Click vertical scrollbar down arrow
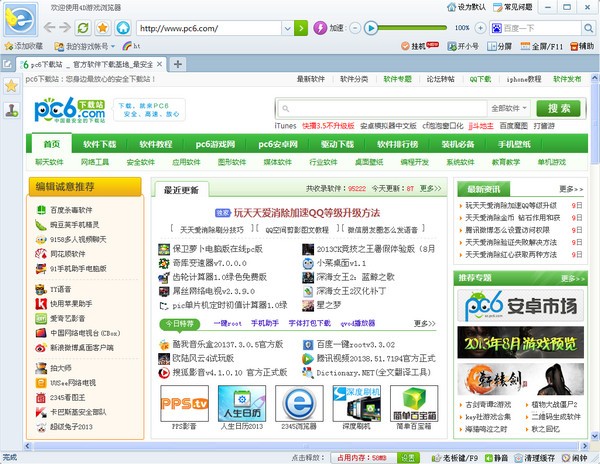 click(x=595, y=436)
